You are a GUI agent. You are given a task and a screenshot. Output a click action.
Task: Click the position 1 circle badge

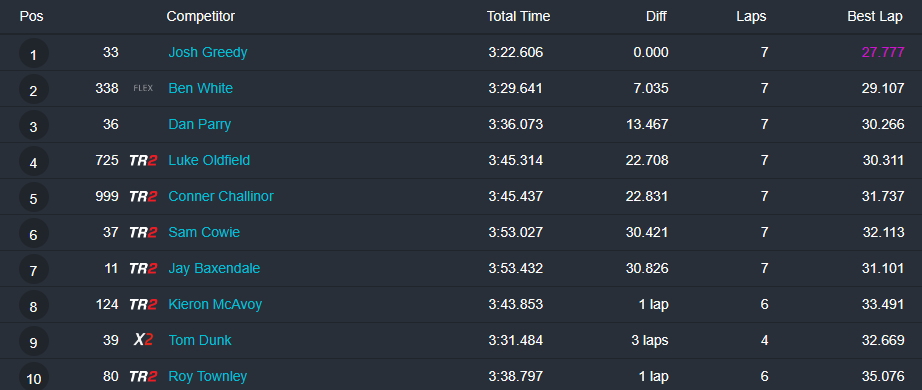34,54
